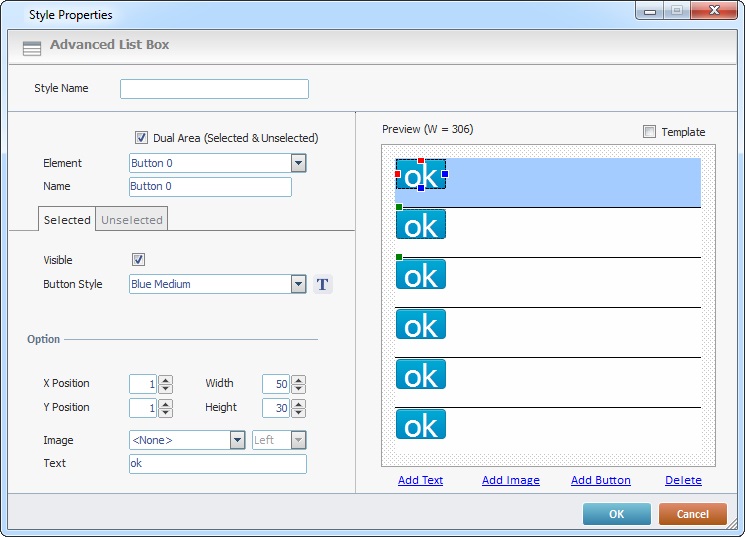Toggle Dual Area (Selected & Unselected) checkbox
The height and width of the screenshot is (537, 745).
click(142, 138)
